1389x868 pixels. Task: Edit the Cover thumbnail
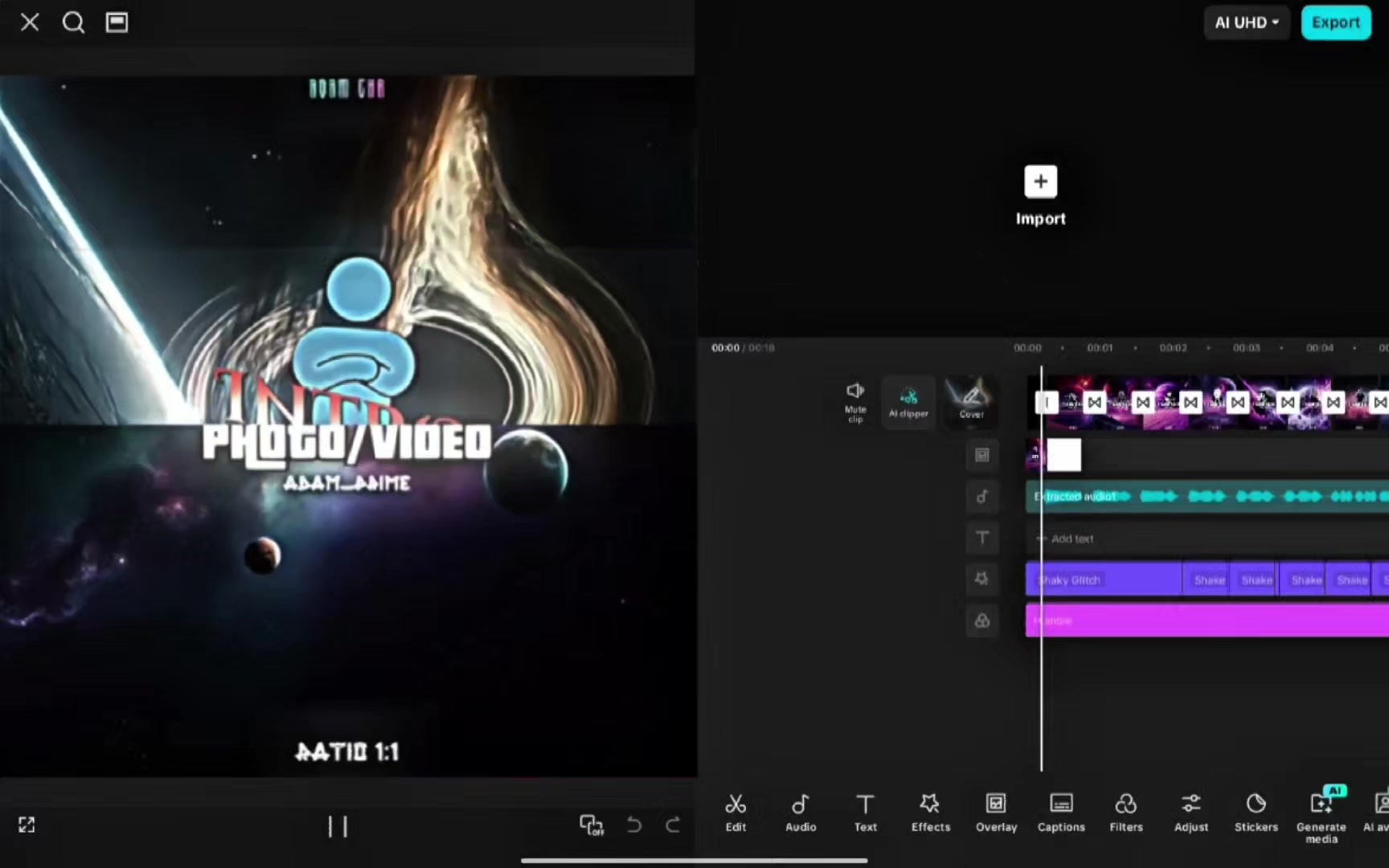click(971, 401)
